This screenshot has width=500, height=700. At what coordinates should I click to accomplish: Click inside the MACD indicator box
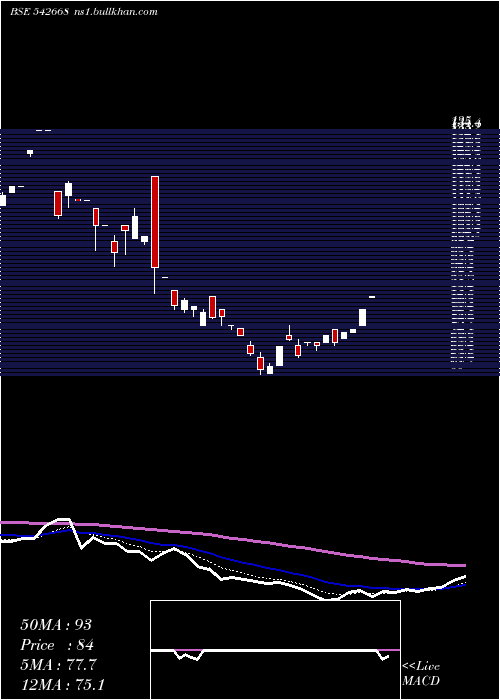[275, 650]
